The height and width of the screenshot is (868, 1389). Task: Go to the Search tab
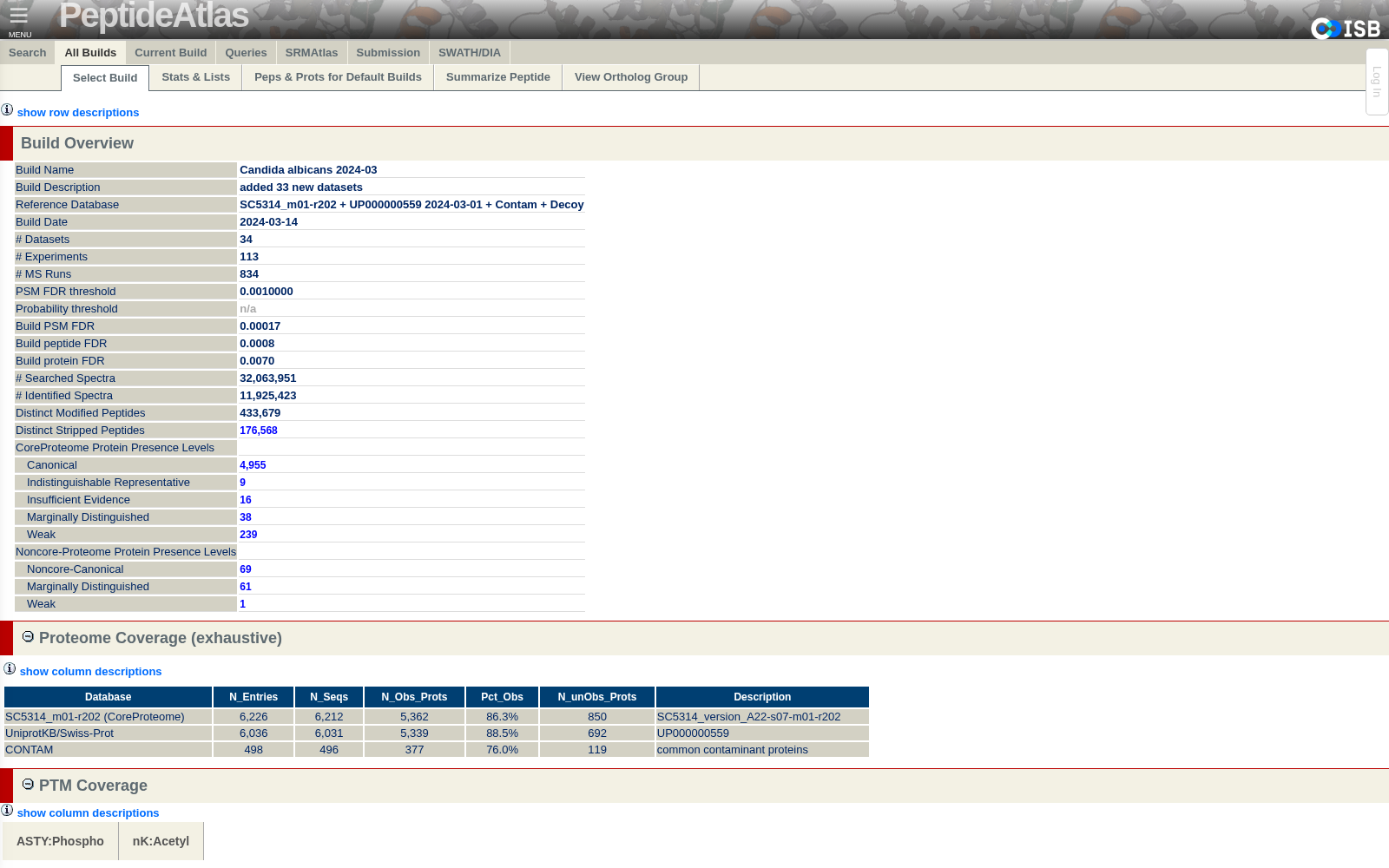tap(27, 53)
